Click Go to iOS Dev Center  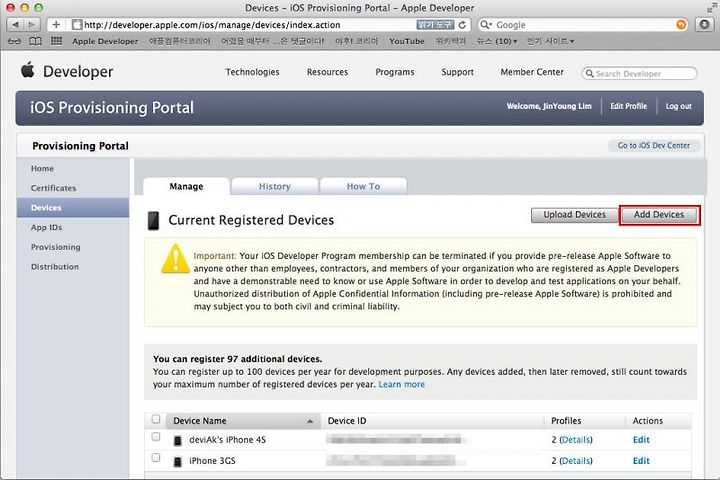click(x=654, y=146)
